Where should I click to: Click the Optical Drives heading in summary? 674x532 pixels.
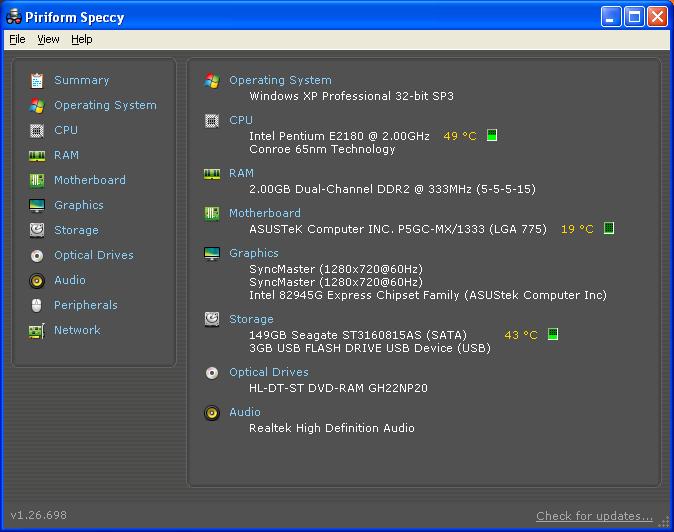tap(269, 372)
